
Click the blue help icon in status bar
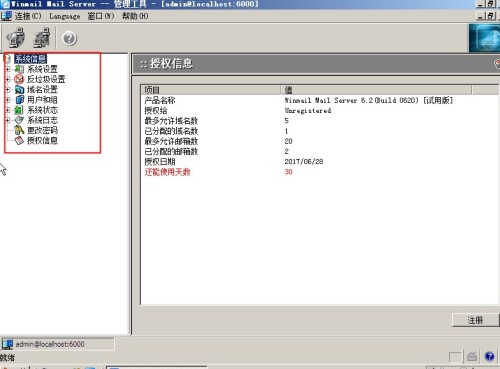point(489,357)
